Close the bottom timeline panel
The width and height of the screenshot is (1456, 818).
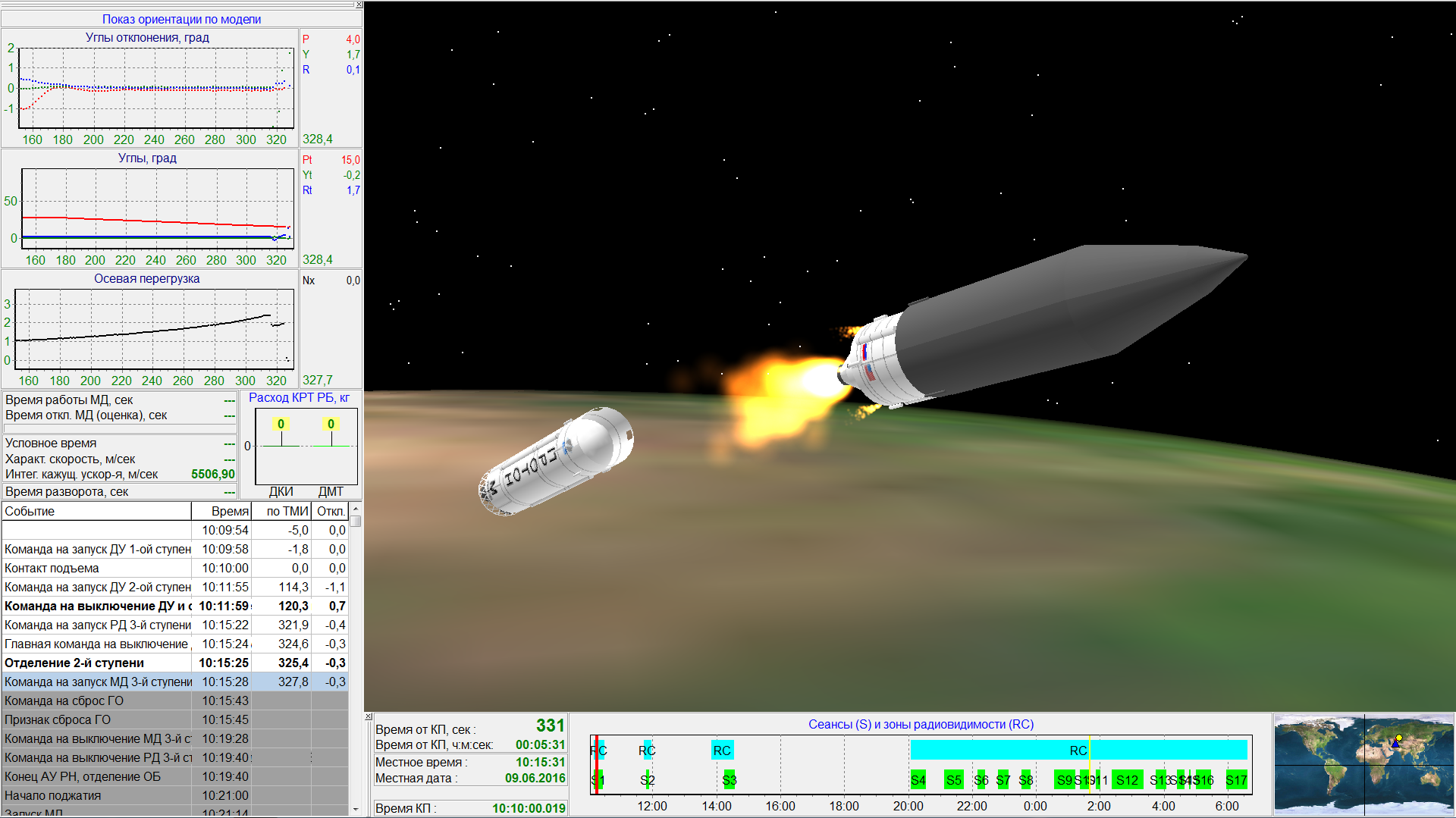369,716
